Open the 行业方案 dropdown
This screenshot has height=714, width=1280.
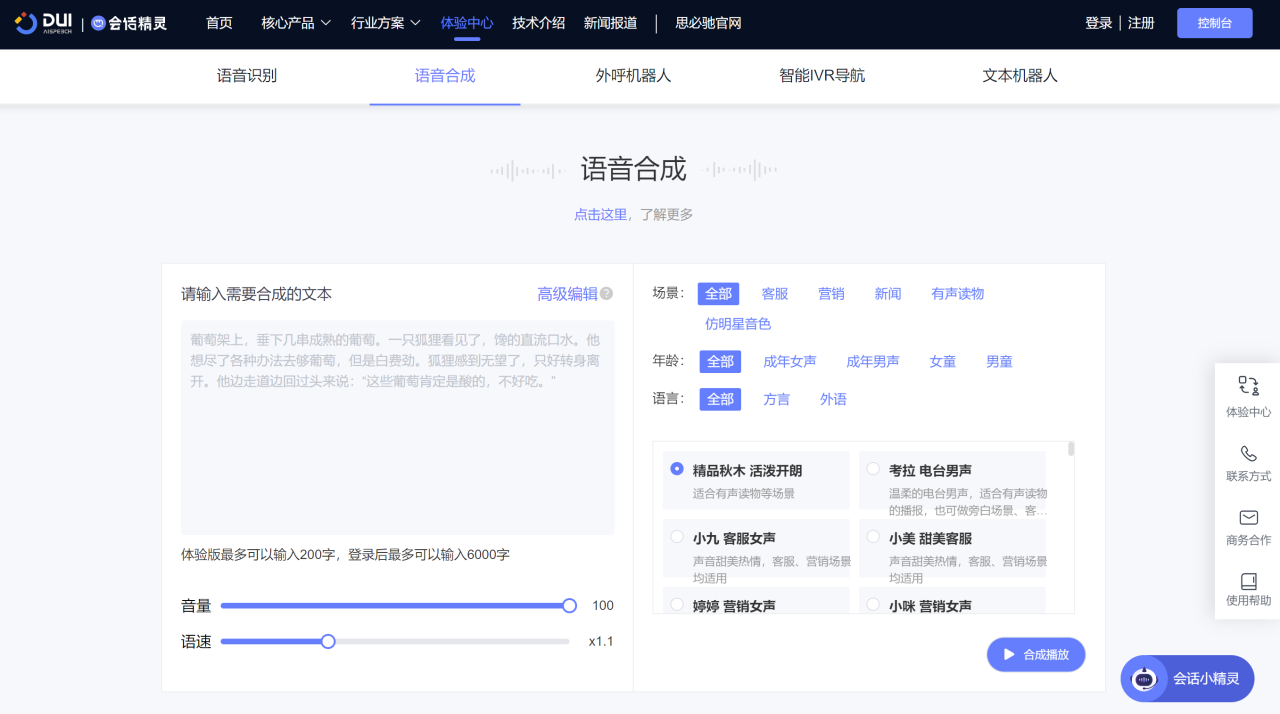pos(385,22)
